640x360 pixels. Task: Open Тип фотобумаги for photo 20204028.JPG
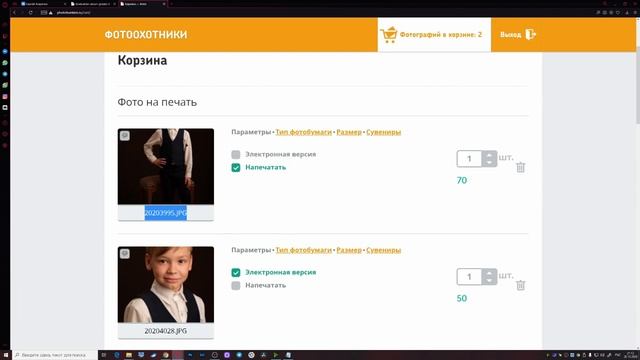[303, 250]
